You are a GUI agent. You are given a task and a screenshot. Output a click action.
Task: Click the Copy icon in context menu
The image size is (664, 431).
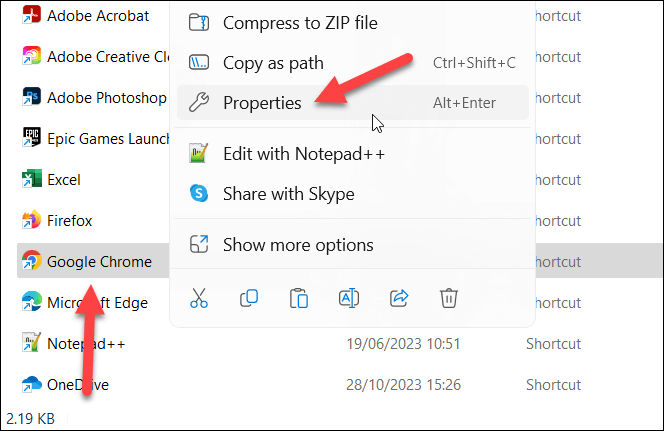[249, 297]
